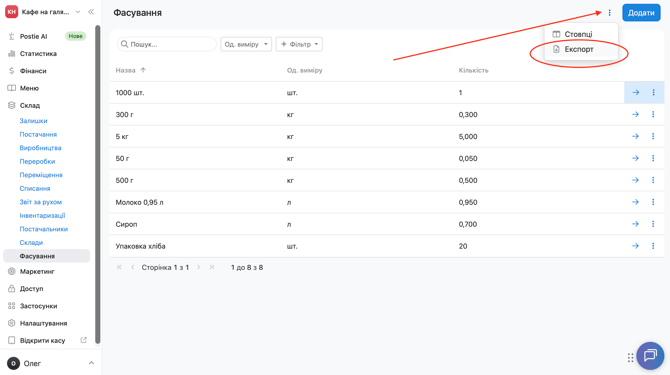Open row menu for 500 г

[653, 180]
